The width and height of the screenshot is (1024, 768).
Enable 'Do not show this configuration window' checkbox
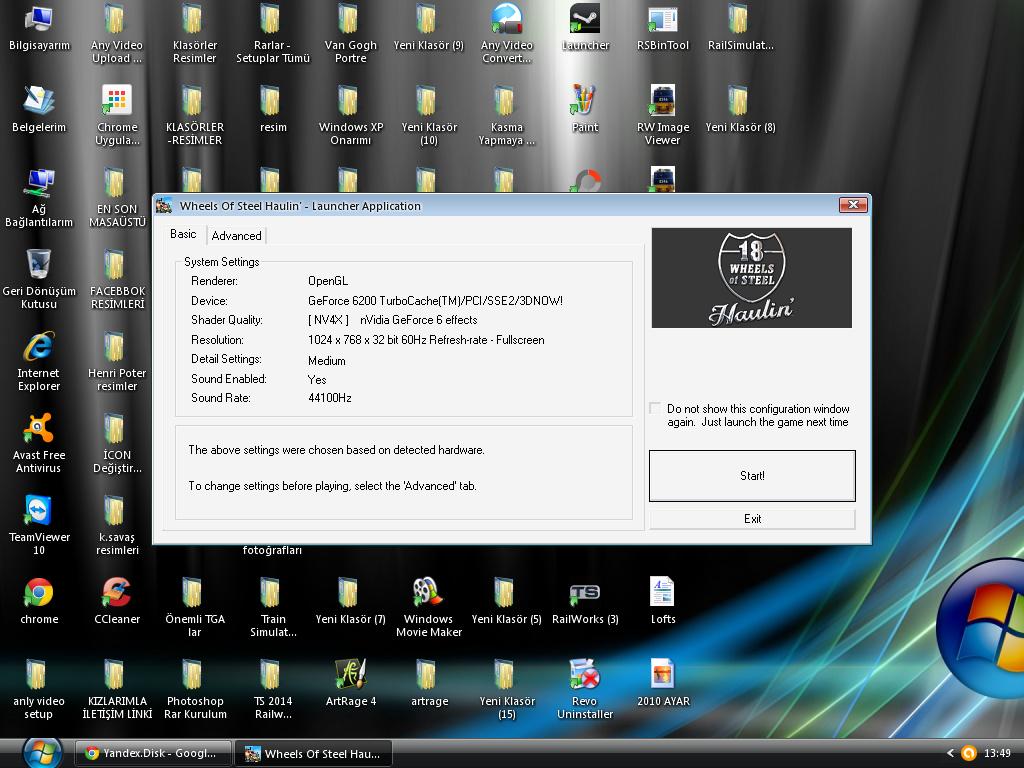[655, 408]
